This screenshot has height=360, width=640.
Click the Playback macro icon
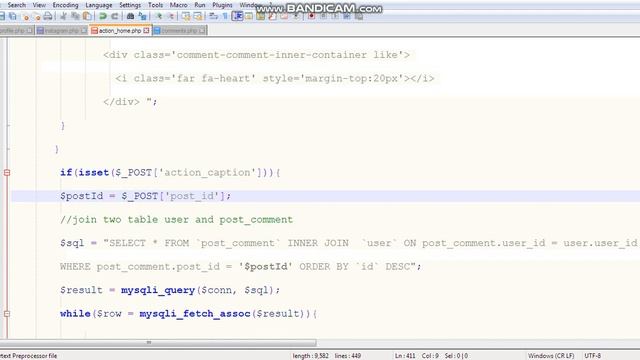click(x=335, y=16)
